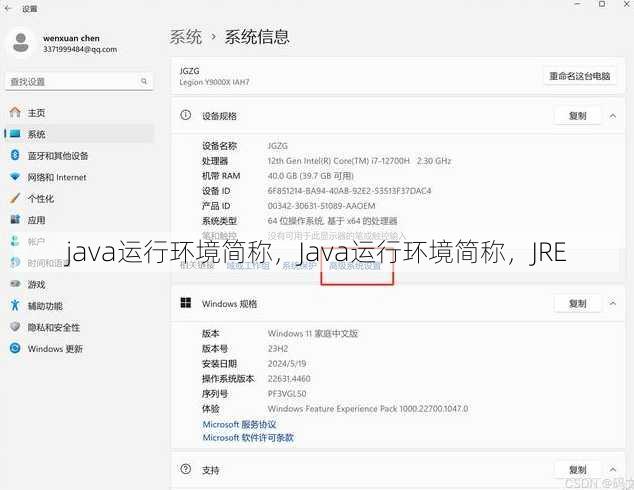Click the Accessibility figure icon

pos(15,305)
